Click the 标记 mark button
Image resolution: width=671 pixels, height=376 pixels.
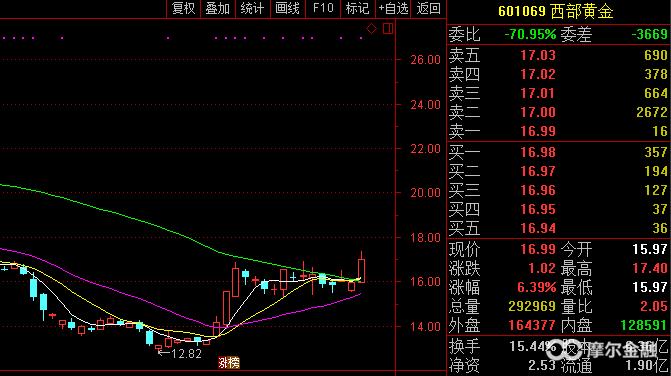point(357,9)
